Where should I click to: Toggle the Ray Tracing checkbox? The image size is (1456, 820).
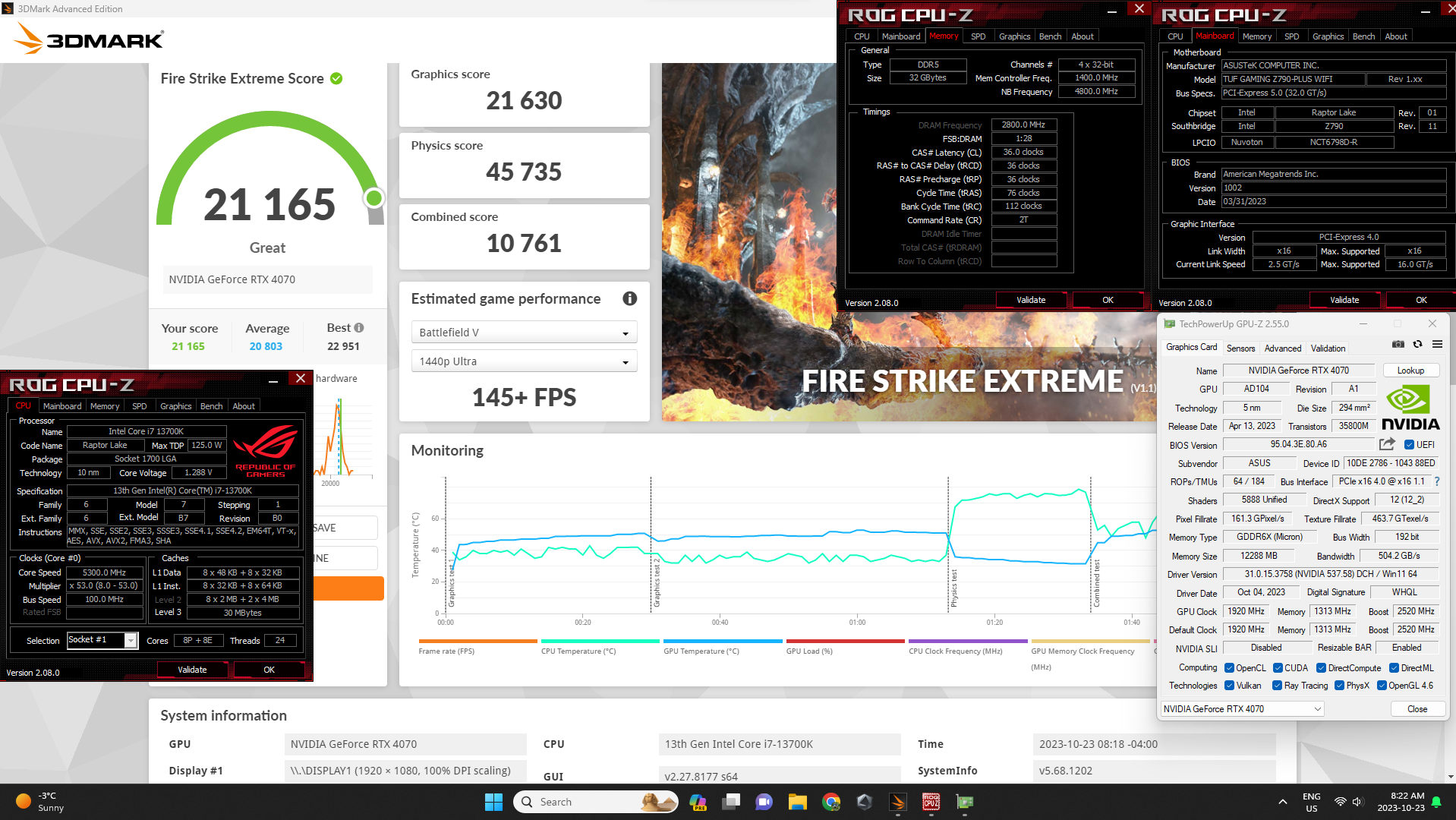[x=1277, y=686]
